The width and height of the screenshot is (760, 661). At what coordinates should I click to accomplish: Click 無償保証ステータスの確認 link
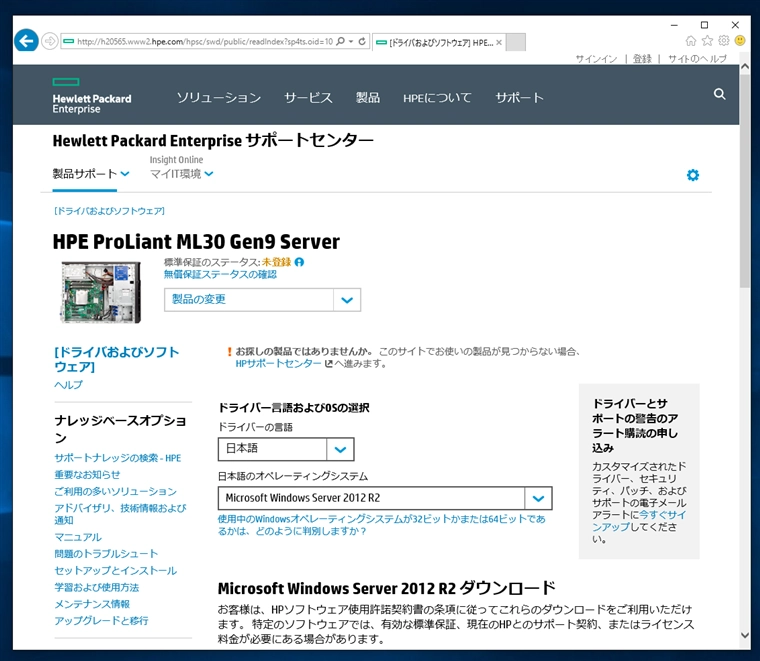220,274
